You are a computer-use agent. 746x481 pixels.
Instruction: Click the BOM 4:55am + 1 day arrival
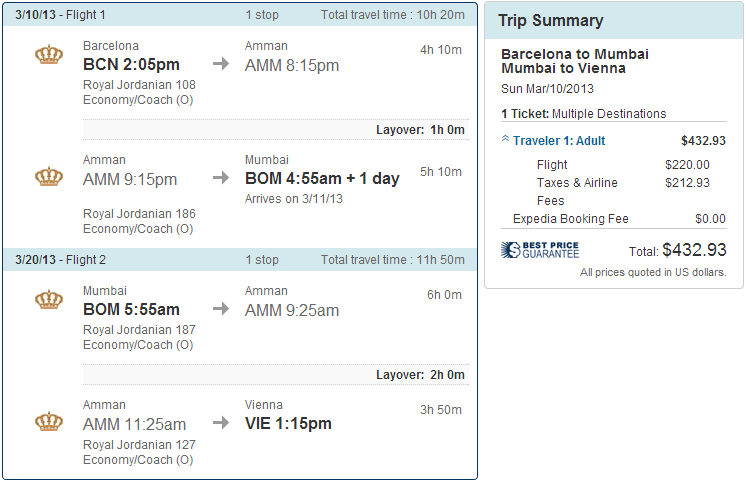pos(321,179)
